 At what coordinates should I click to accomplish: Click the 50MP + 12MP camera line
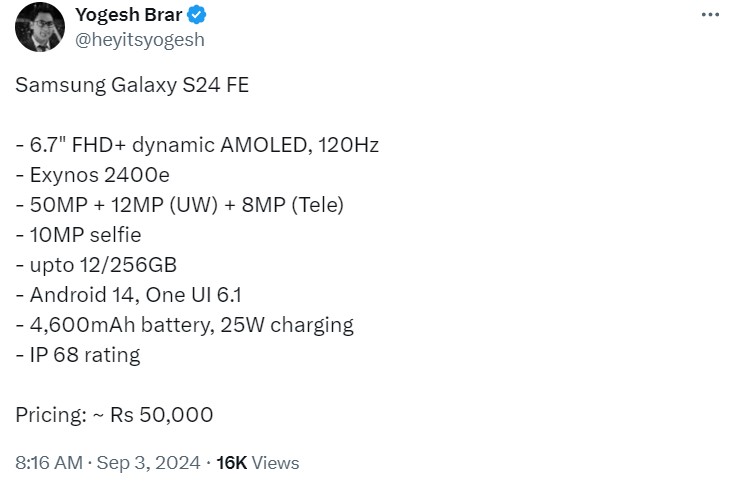180,206
